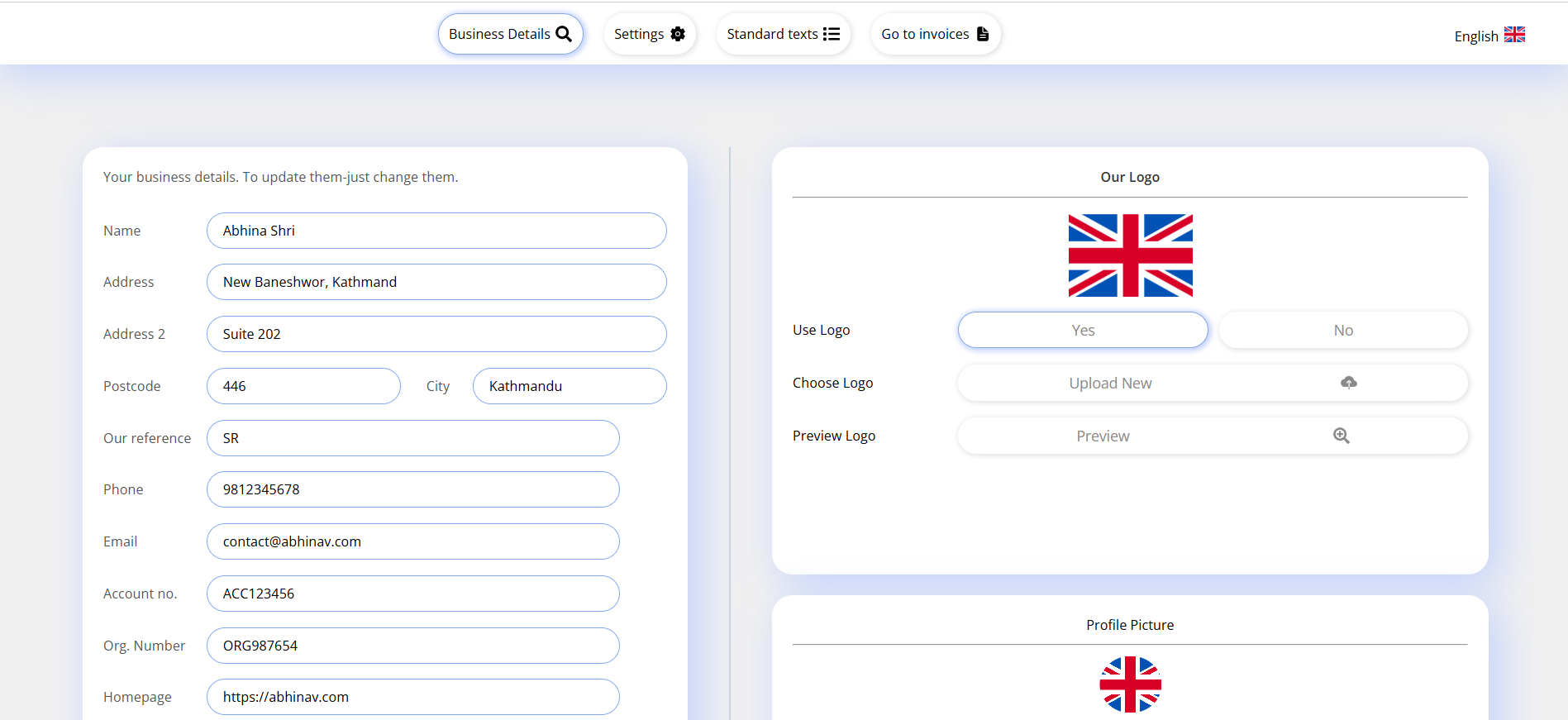Image resolution: width=1568 pixels, height=720 pixels.
Task: Open the Standard texts tab
Action: (772, 34)
